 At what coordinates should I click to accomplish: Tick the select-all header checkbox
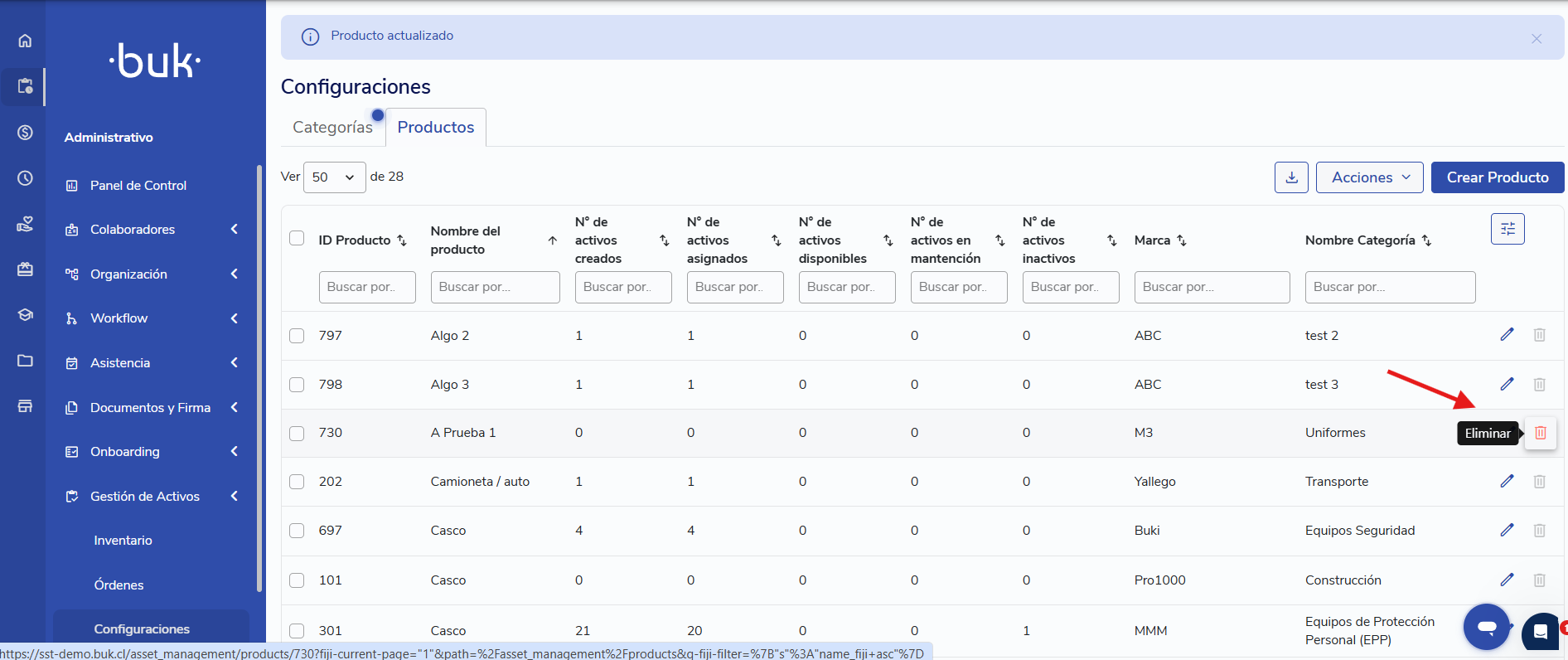(297, 239)
